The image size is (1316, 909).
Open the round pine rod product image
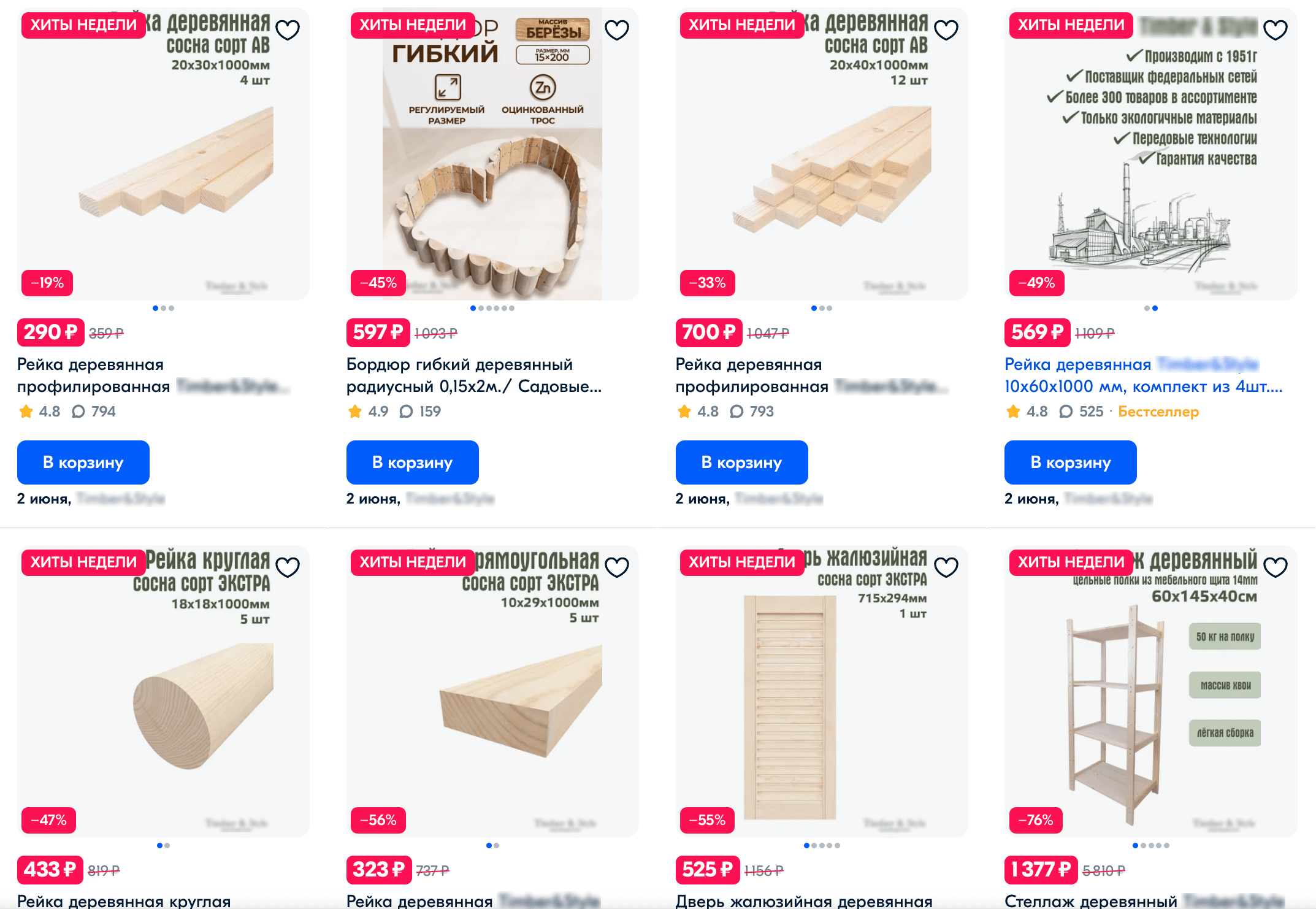coord(163,691)
